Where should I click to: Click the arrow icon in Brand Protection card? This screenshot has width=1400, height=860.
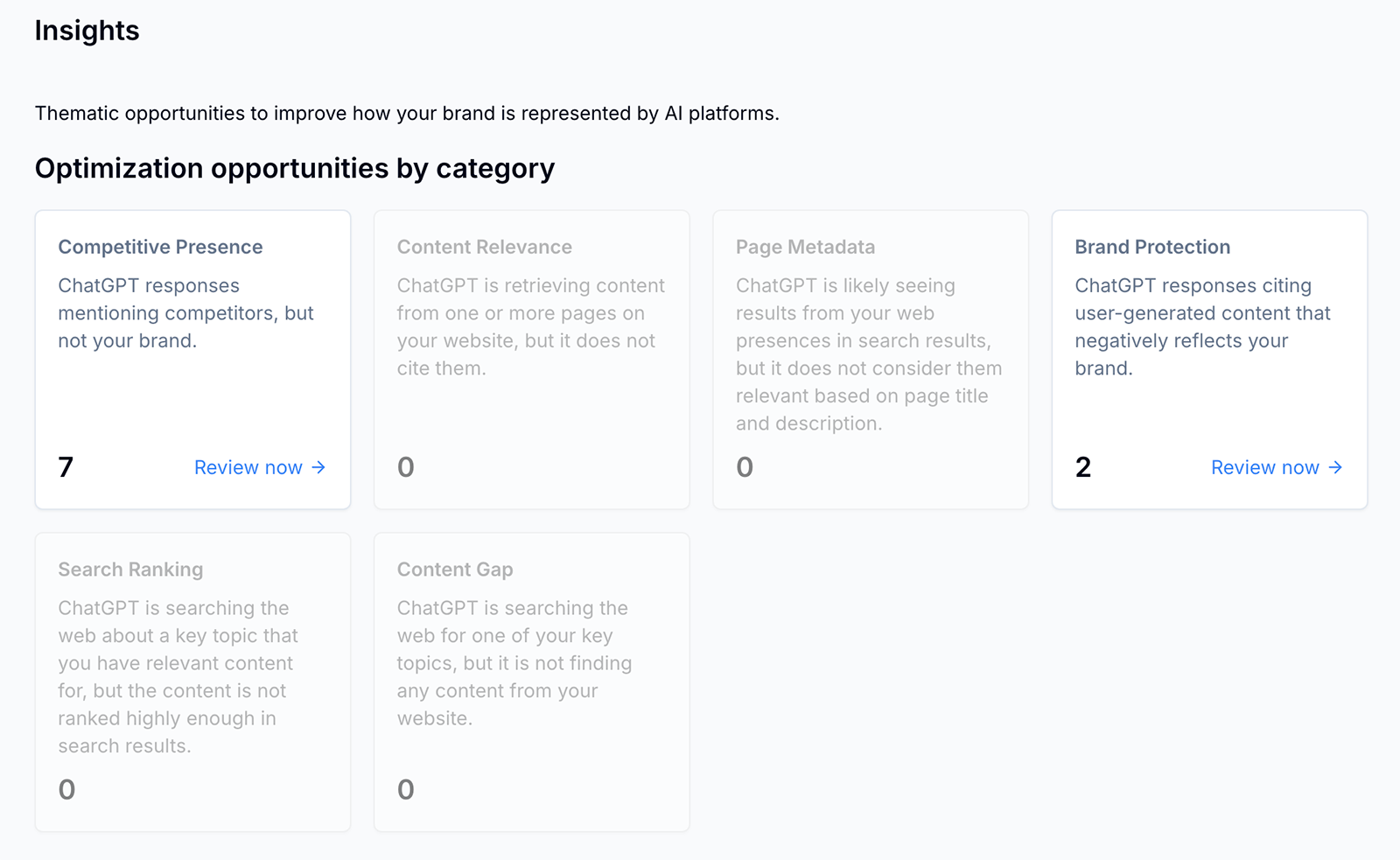pos(1335,468)
